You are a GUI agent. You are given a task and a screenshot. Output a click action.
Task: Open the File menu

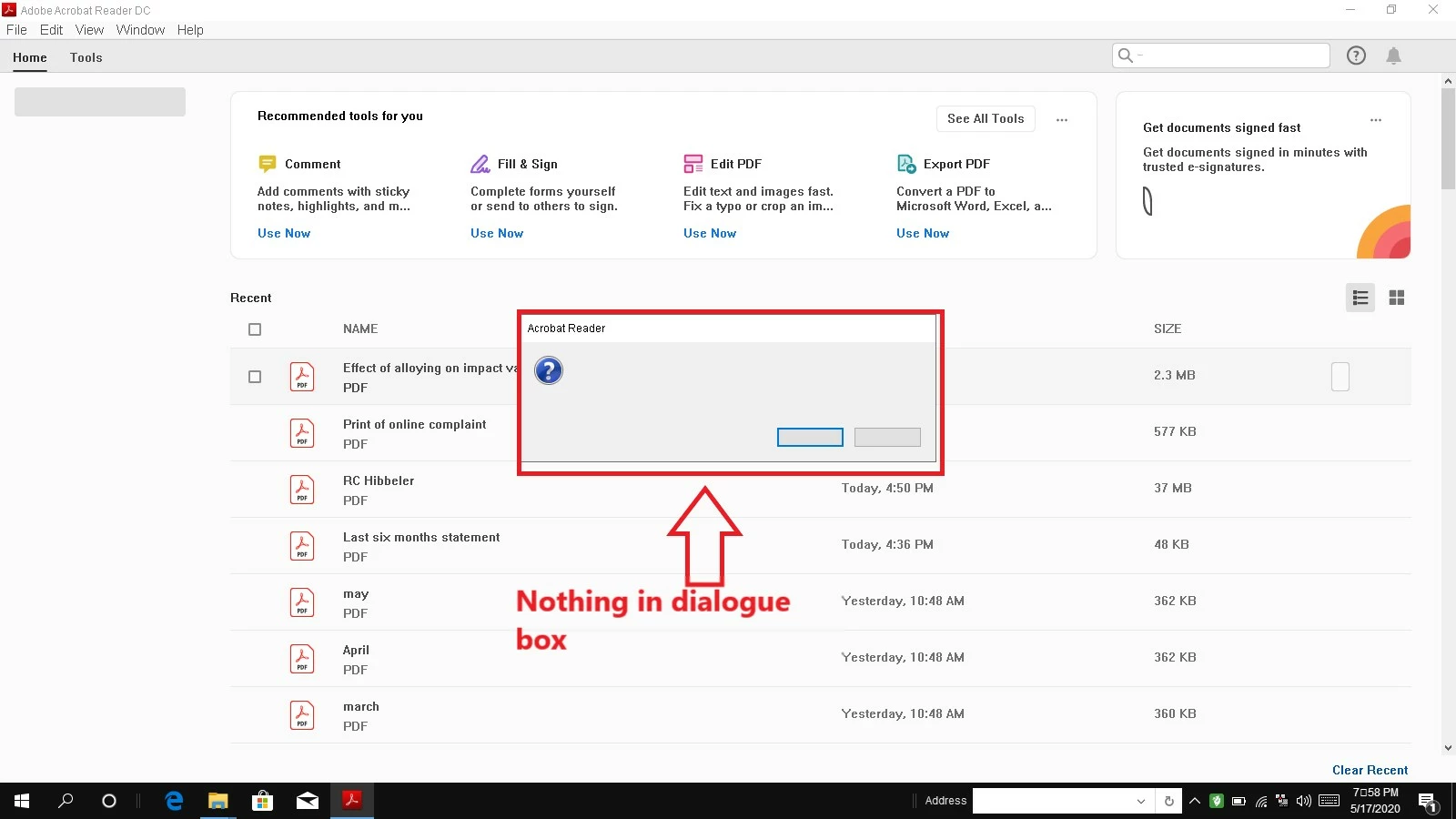pos(16,29)
